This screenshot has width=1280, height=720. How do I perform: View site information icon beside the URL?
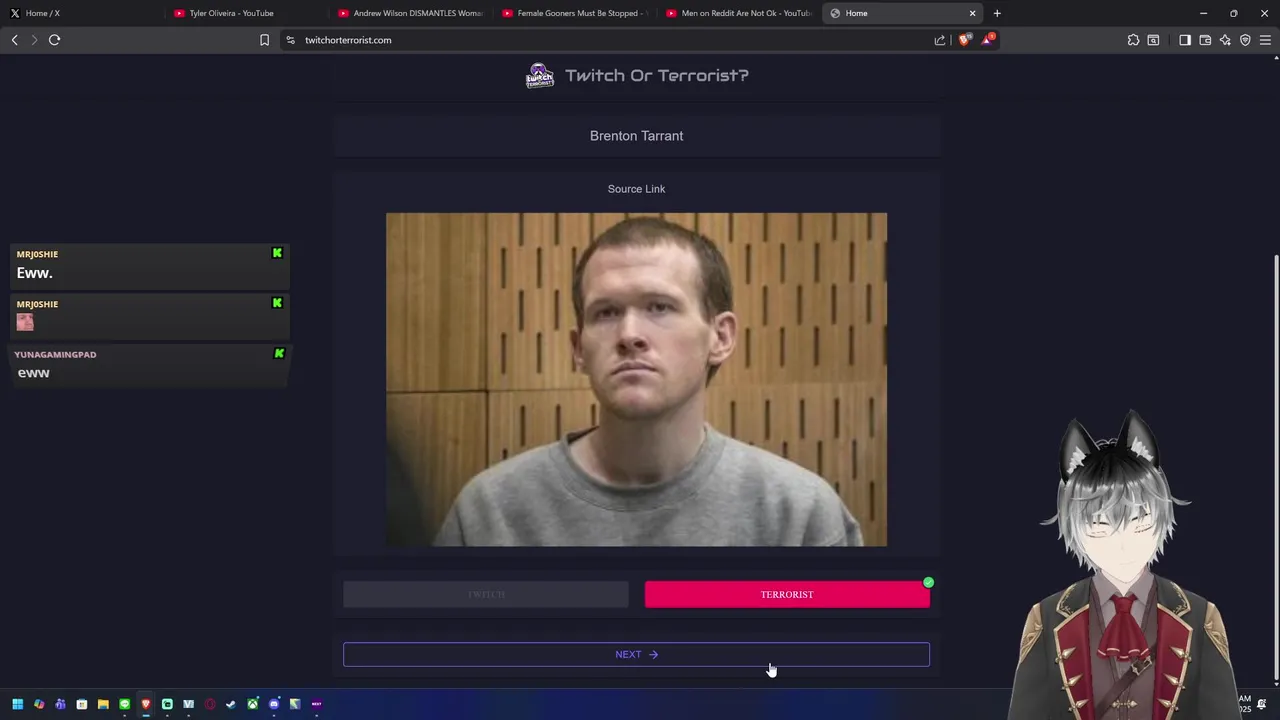point(290,40)
